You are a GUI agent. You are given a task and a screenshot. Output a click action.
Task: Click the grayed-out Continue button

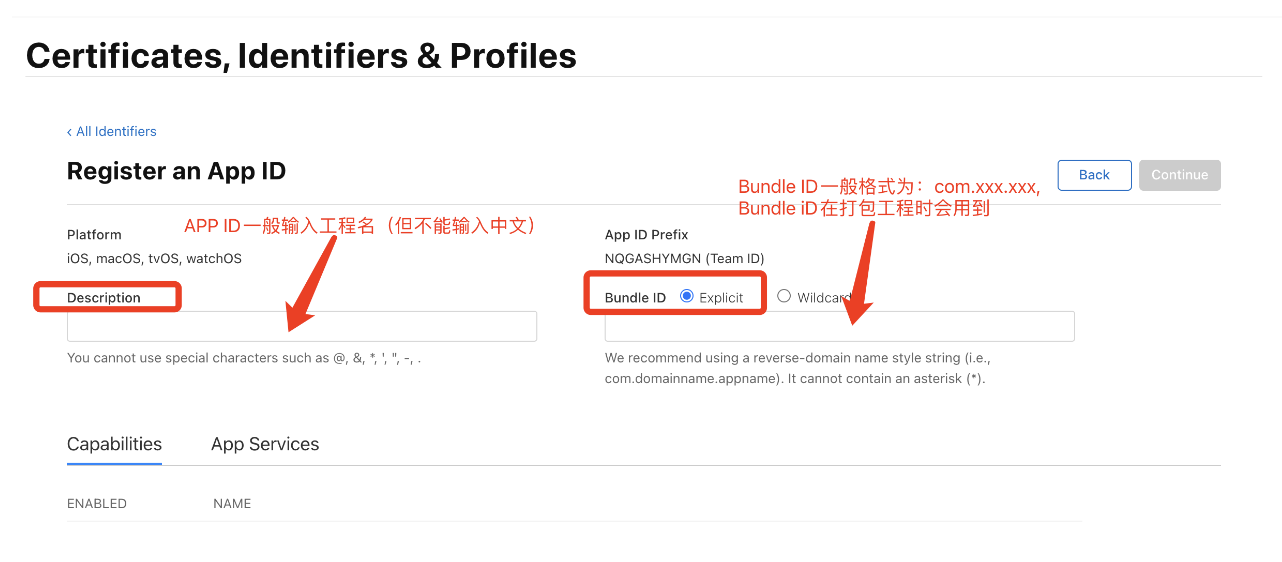coord(1180,175)
